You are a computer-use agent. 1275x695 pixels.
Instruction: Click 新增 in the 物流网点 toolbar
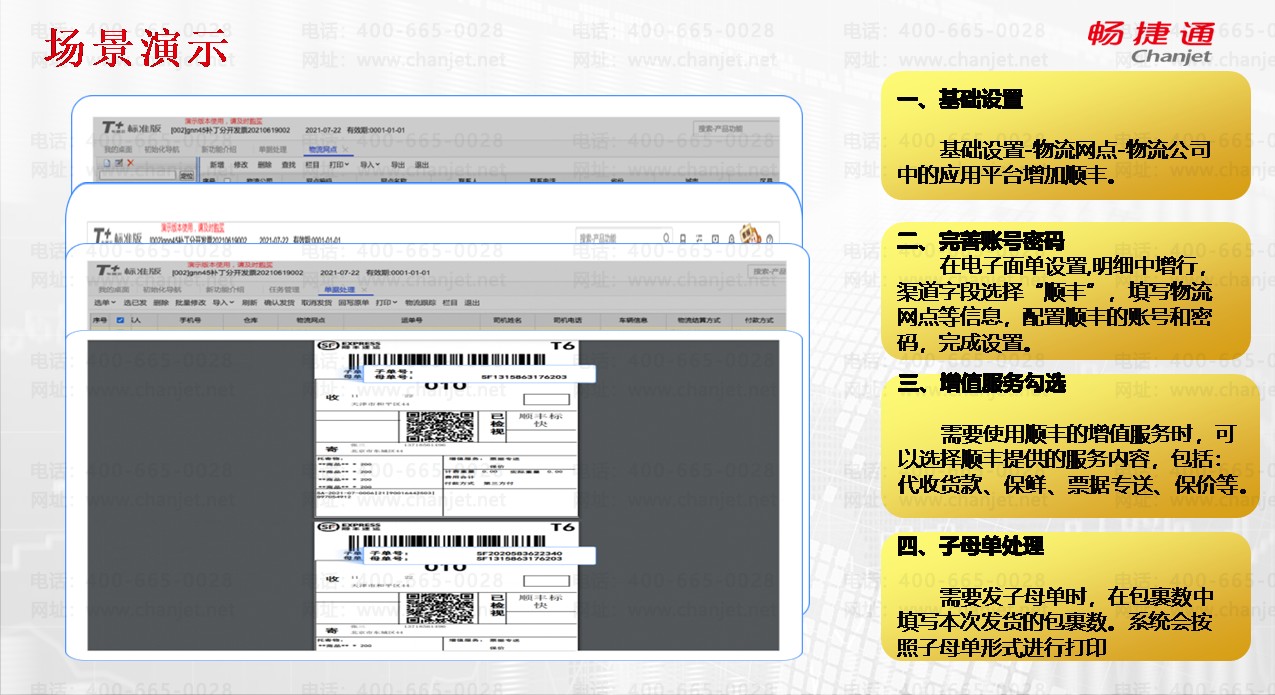217,165
